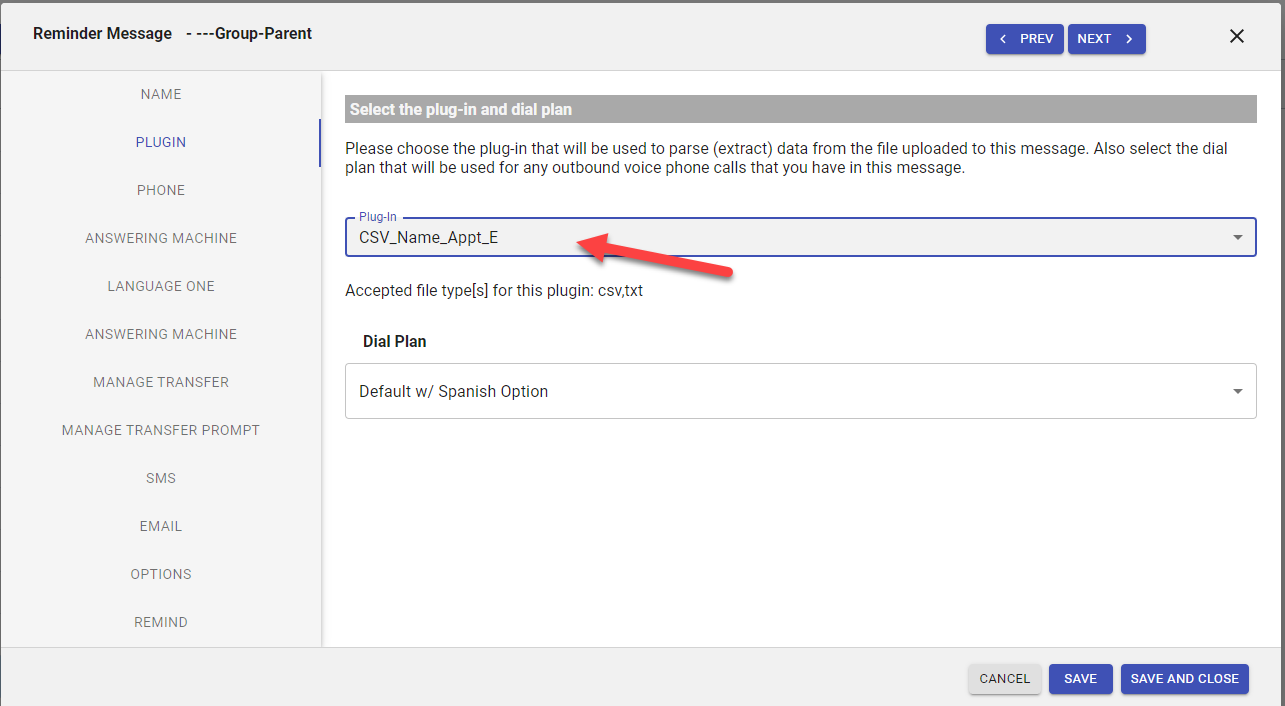The image size is (1285, 706).
Task: Open the first ANSWERING MACHINE tab
Action: (161, 238)
